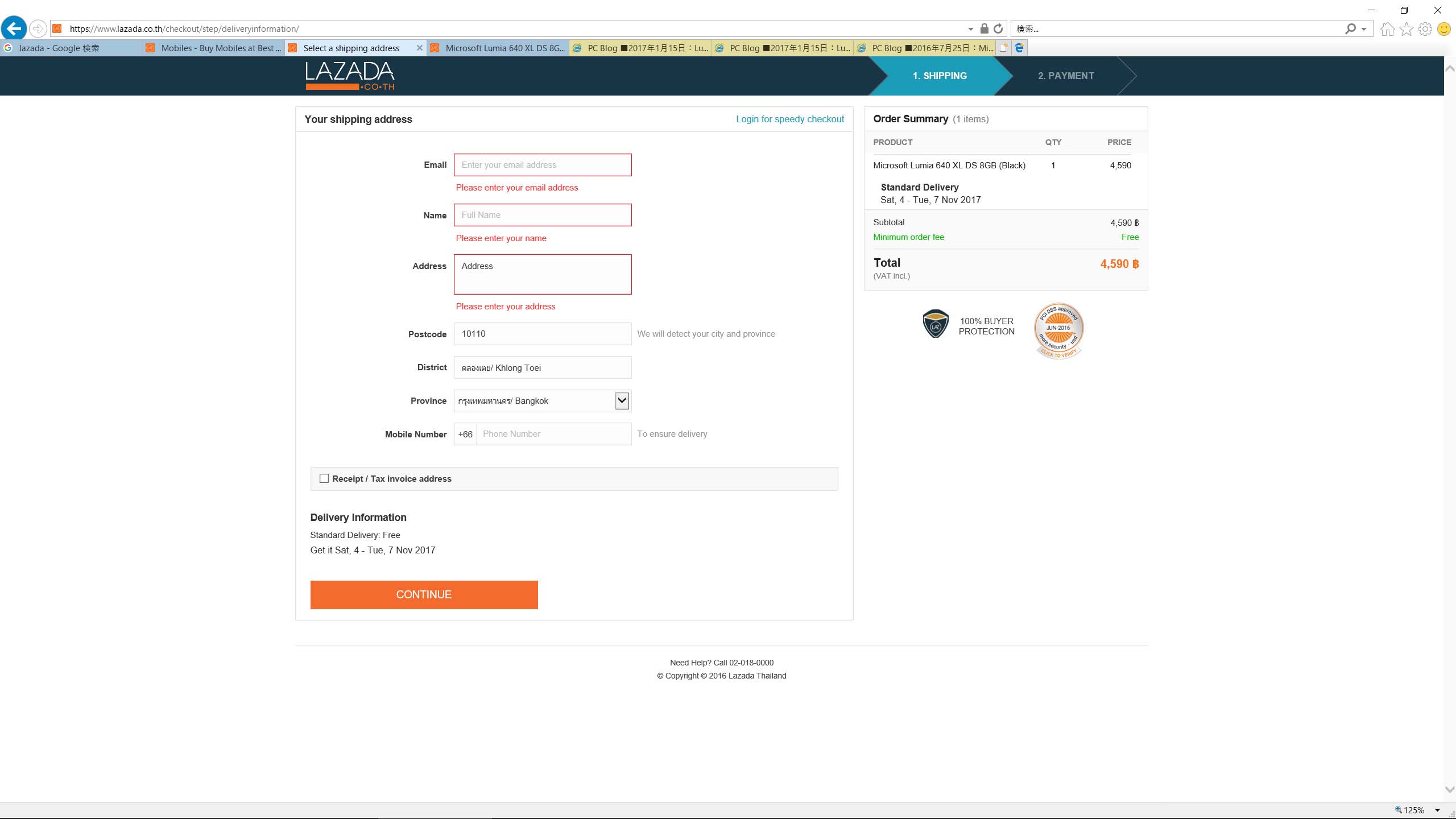Switch to Mobiles - Buy Mobiles tab
This screenshot has width=1456, height=819.
(x=213, y=48)
